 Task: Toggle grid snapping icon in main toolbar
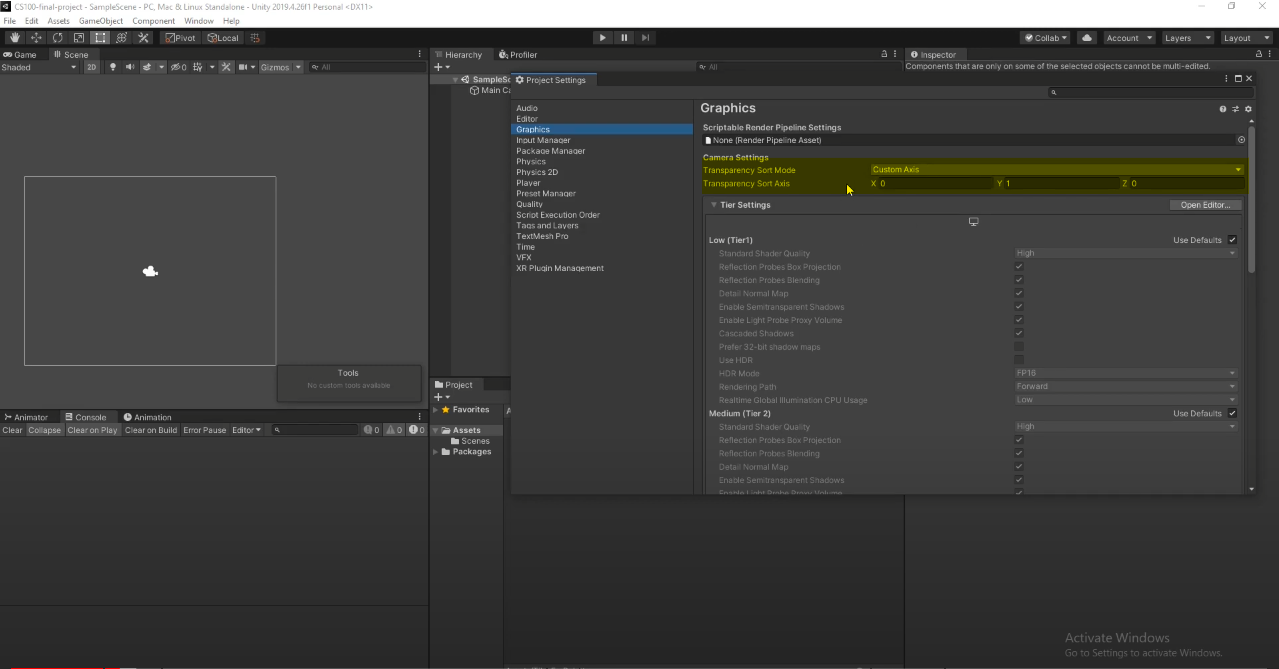click(256, 38)
